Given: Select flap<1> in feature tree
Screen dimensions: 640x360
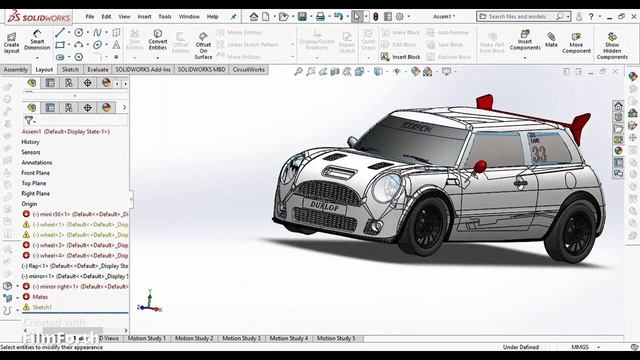Looking at the screenshot, I should (x=75, y=266).
